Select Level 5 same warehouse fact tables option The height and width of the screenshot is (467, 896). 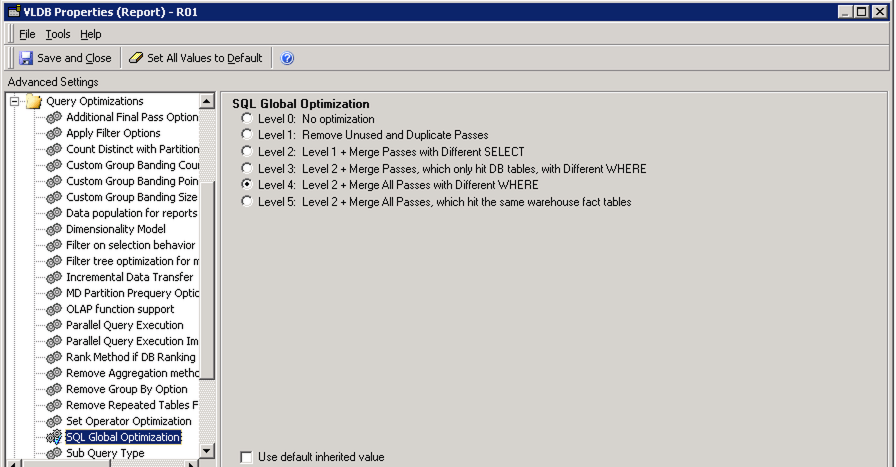pyautogui.click(x=246, y=201)
